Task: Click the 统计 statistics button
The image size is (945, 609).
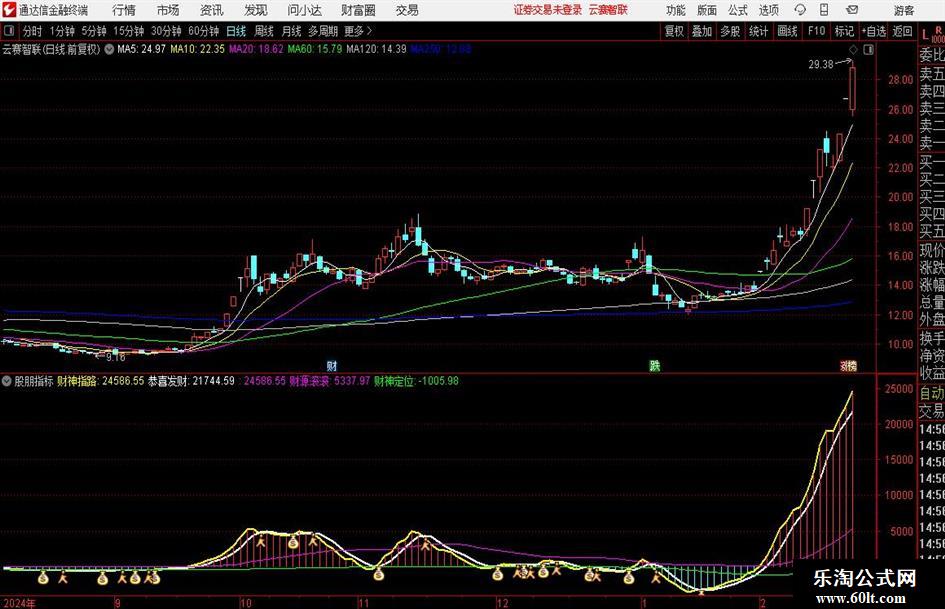Action: click(758, 31)
